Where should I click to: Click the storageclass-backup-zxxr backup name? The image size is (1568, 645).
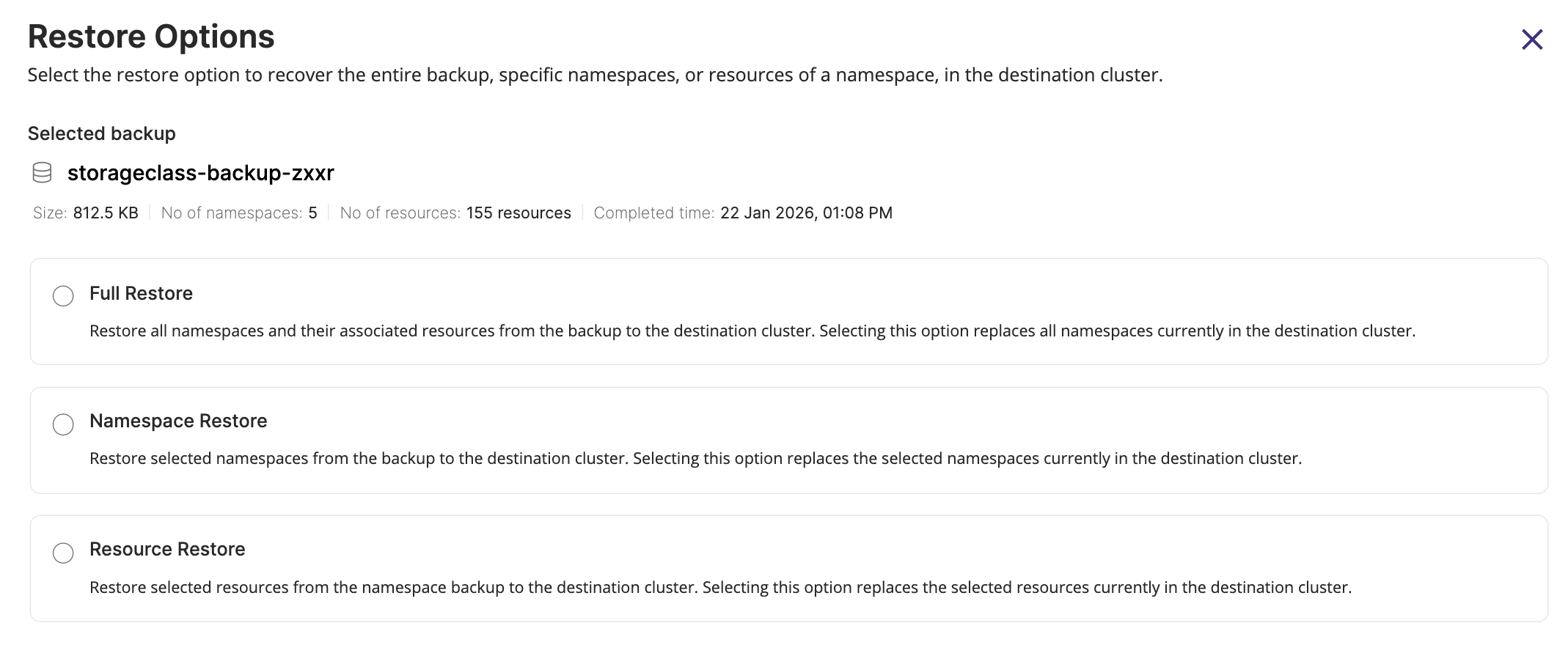tap(200, 173)
